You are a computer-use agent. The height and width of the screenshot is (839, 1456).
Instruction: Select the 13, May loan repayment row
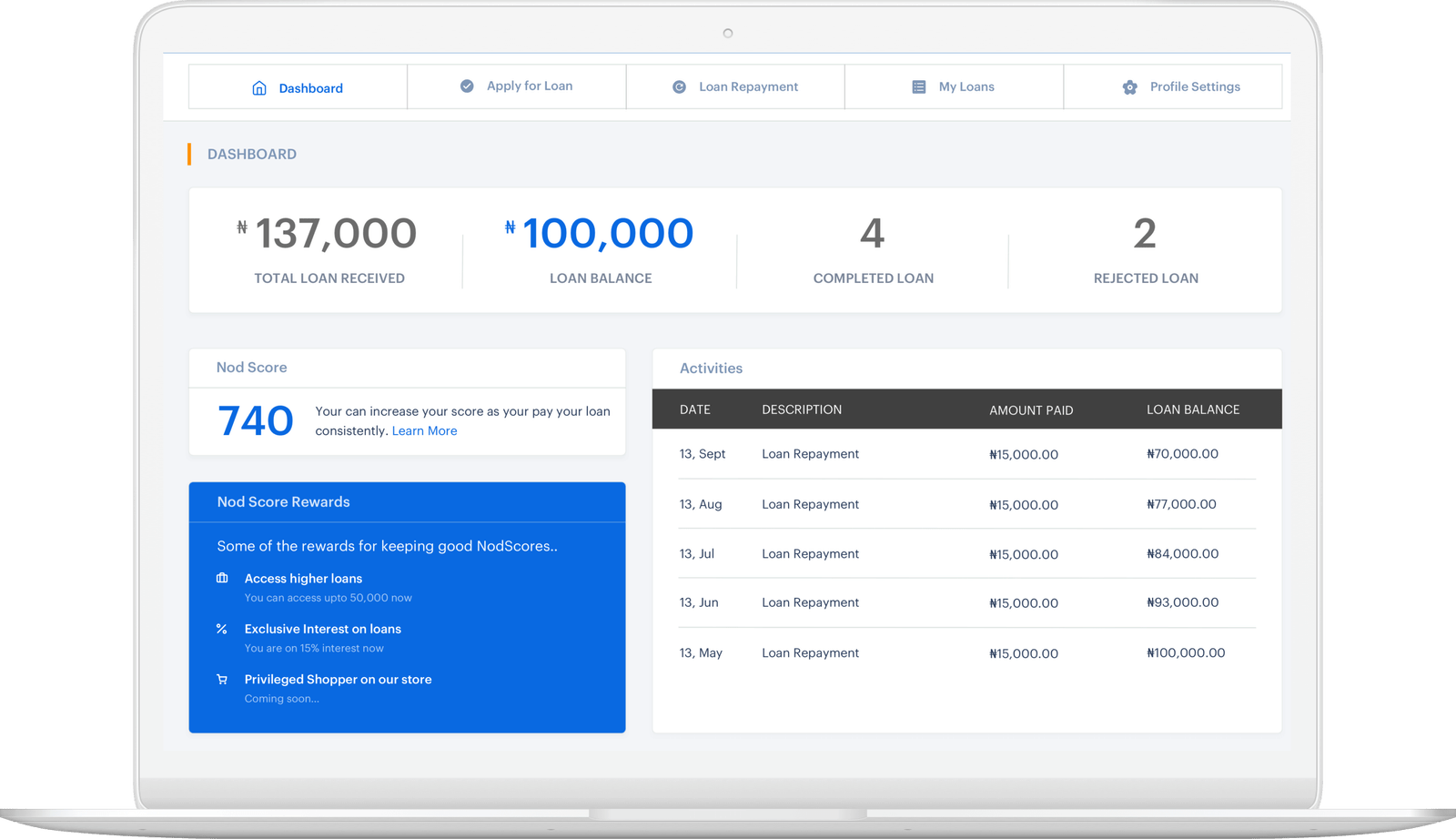966,653
